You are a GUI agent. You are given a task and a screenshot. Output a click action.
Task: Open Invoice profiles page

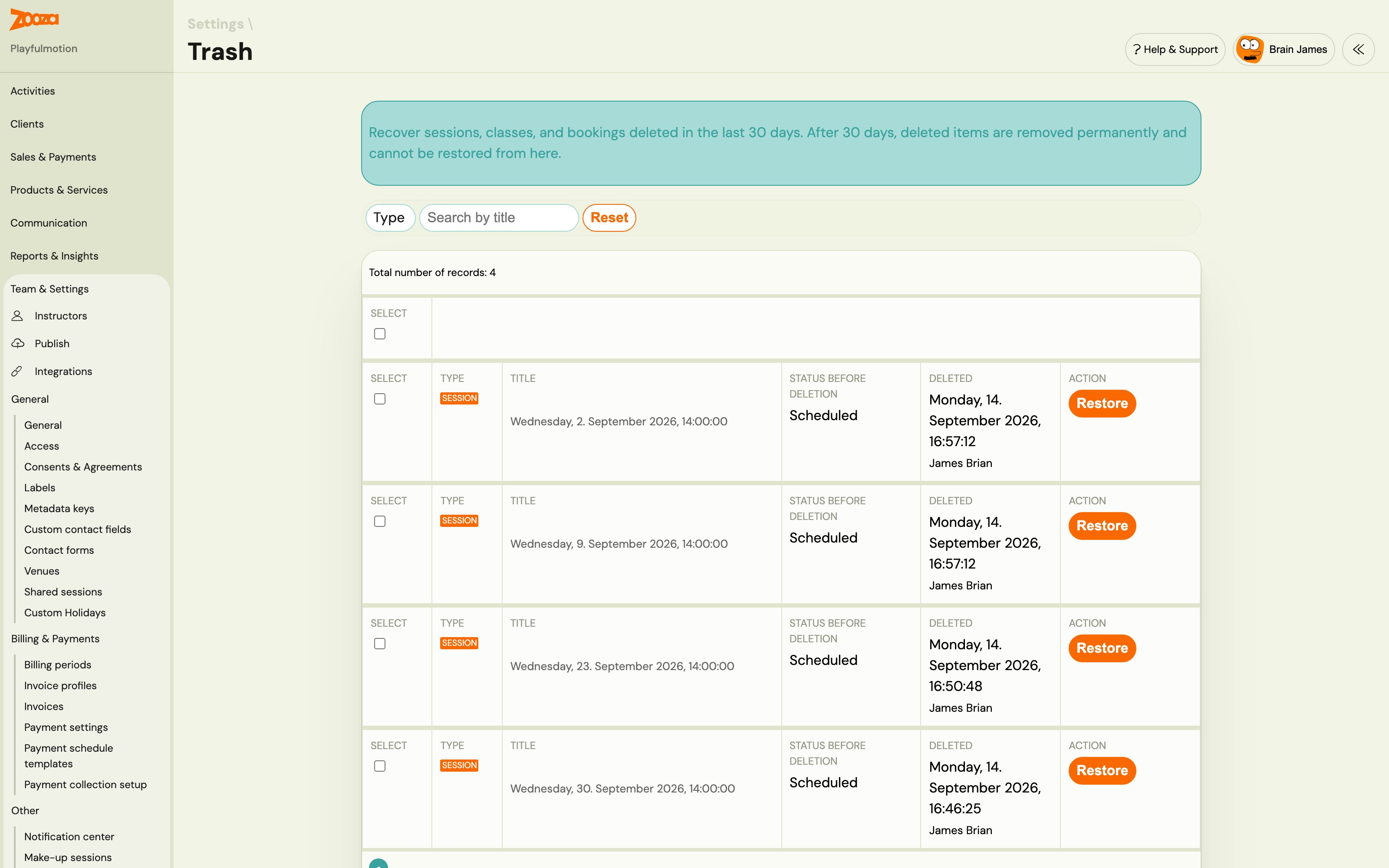60,685
